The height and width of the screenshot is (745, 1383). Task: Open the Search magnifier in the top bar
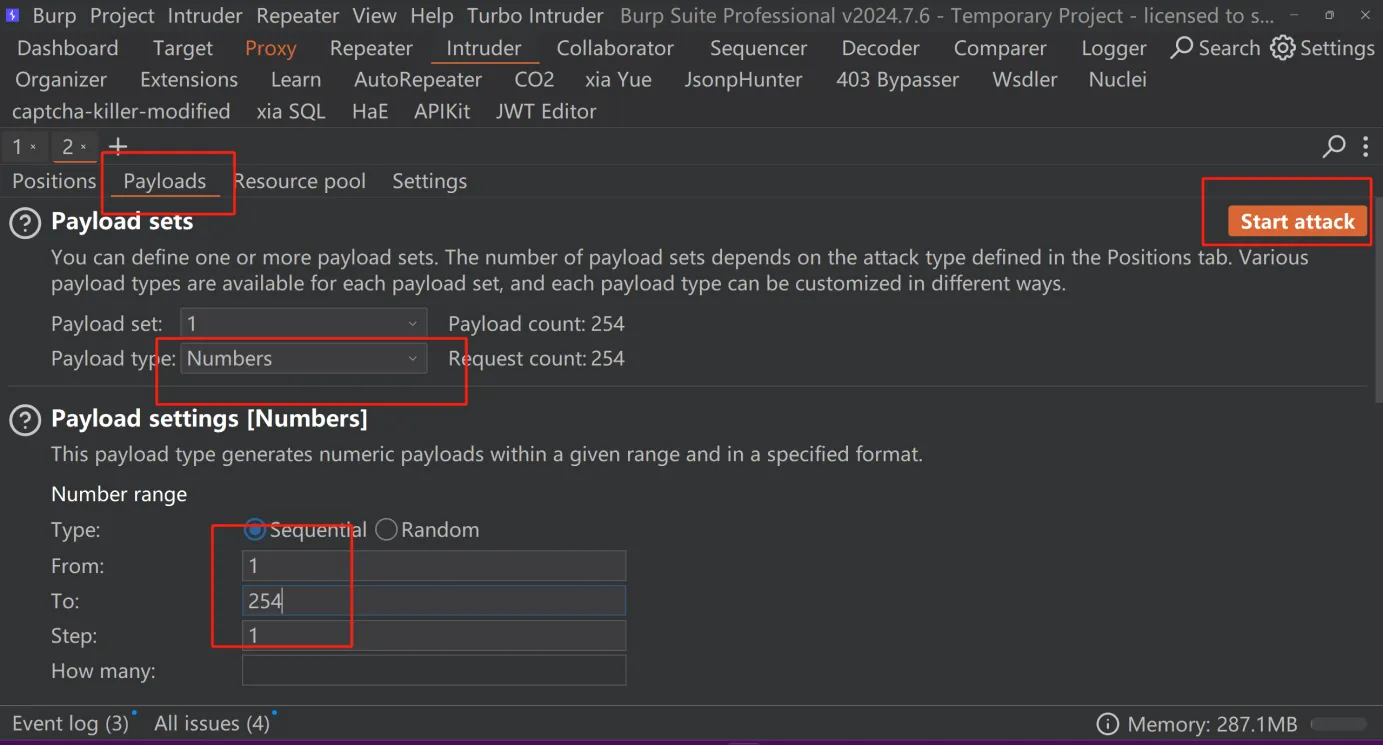(1182, 48)
